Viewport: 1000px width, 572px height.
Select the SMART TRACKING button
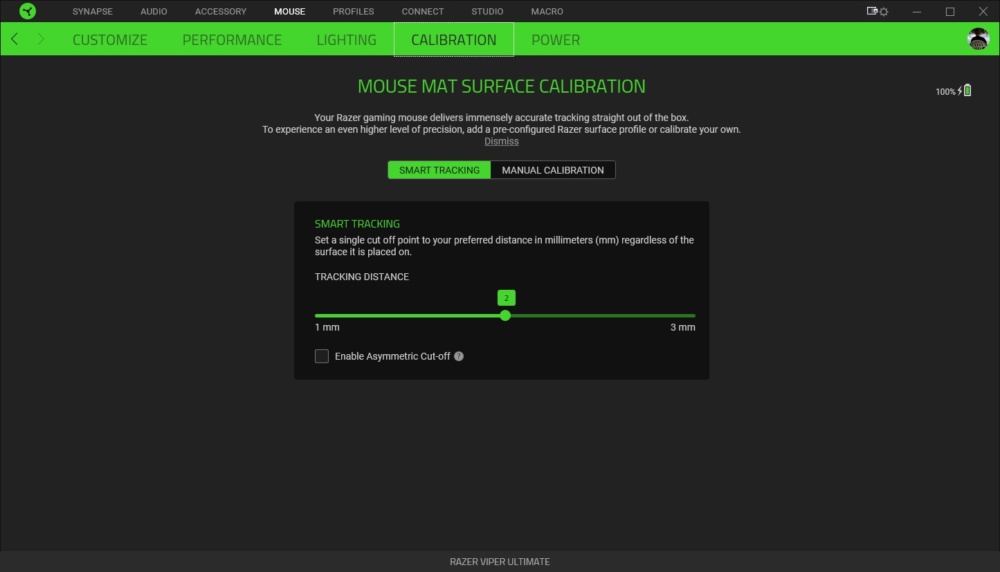439,170
